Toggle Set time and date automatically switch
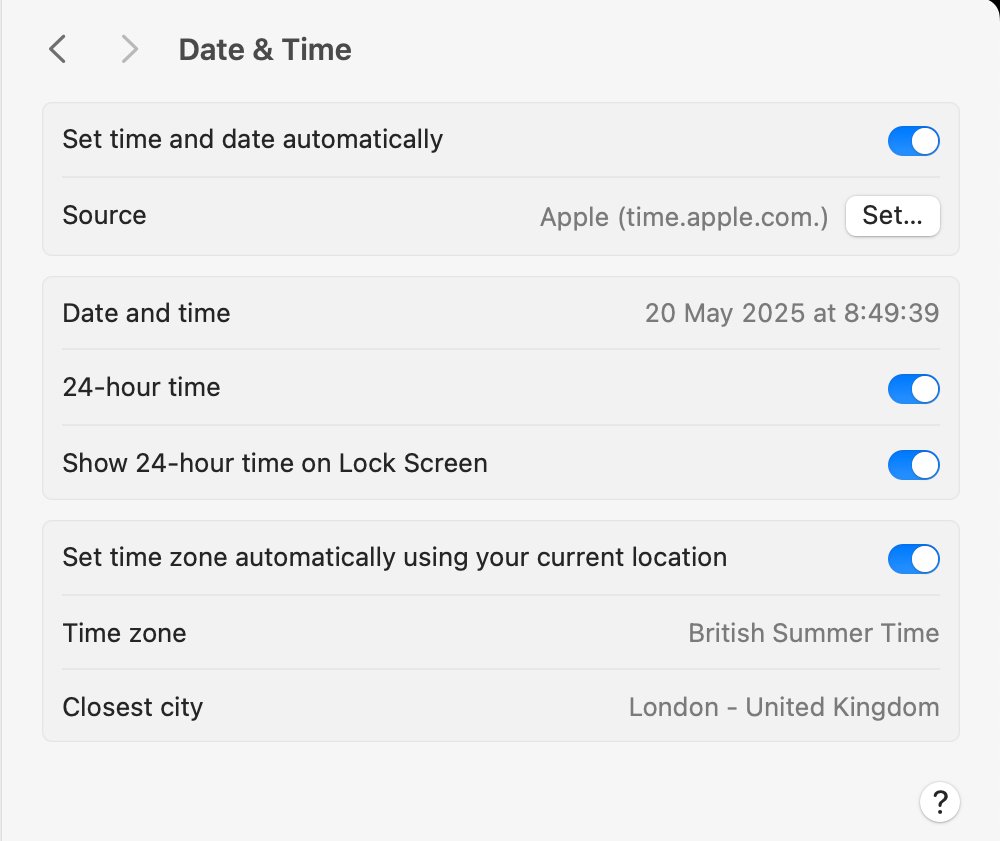Viewport: 1000px width, 841px height. coord(913,141)
